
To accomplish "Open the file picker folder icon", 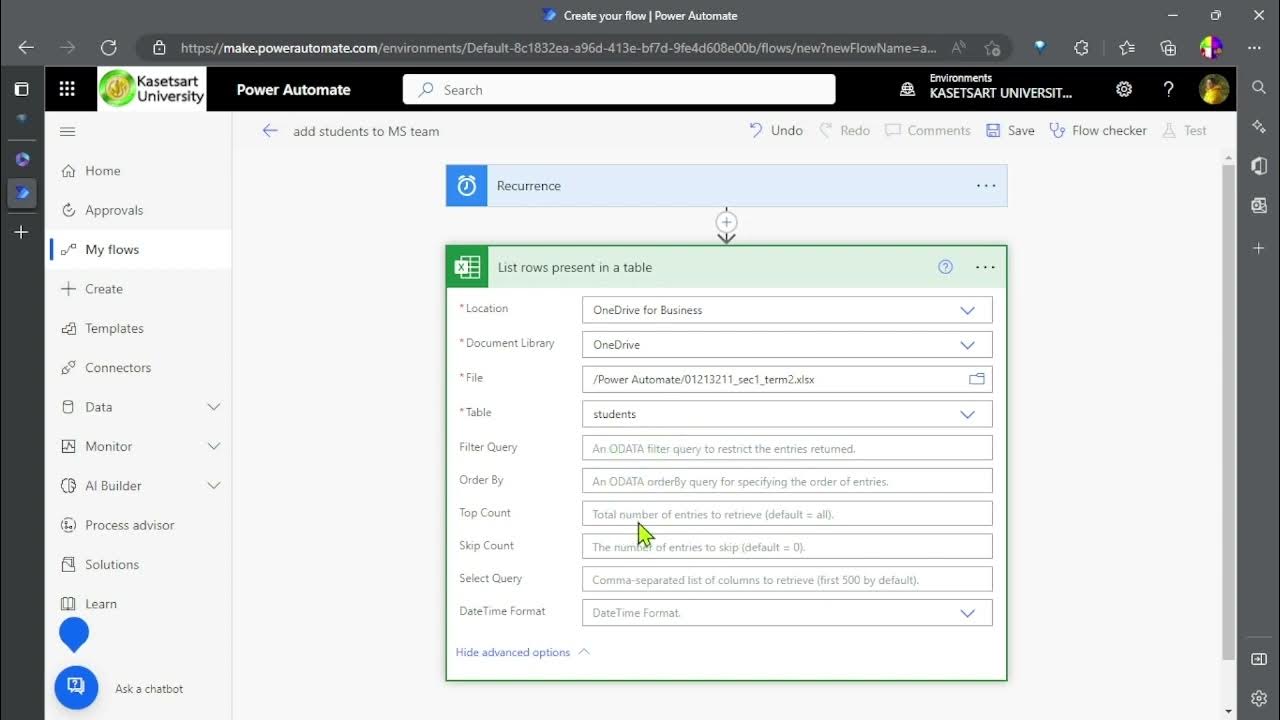I will pyautogui.click(x=977, y=379).
